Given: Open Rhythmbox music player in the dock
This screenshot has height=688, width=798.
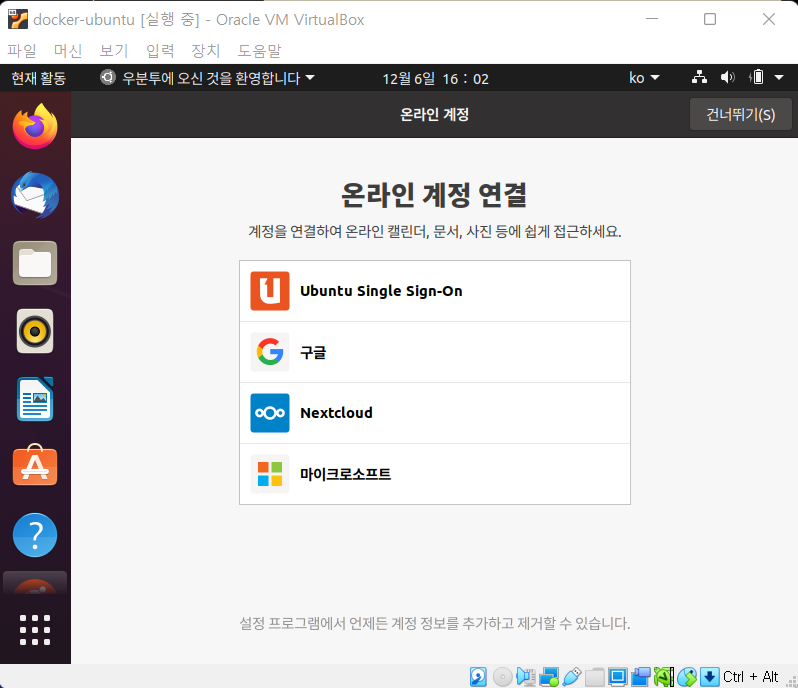Looking at the screenshot, I should pos(35,331).
